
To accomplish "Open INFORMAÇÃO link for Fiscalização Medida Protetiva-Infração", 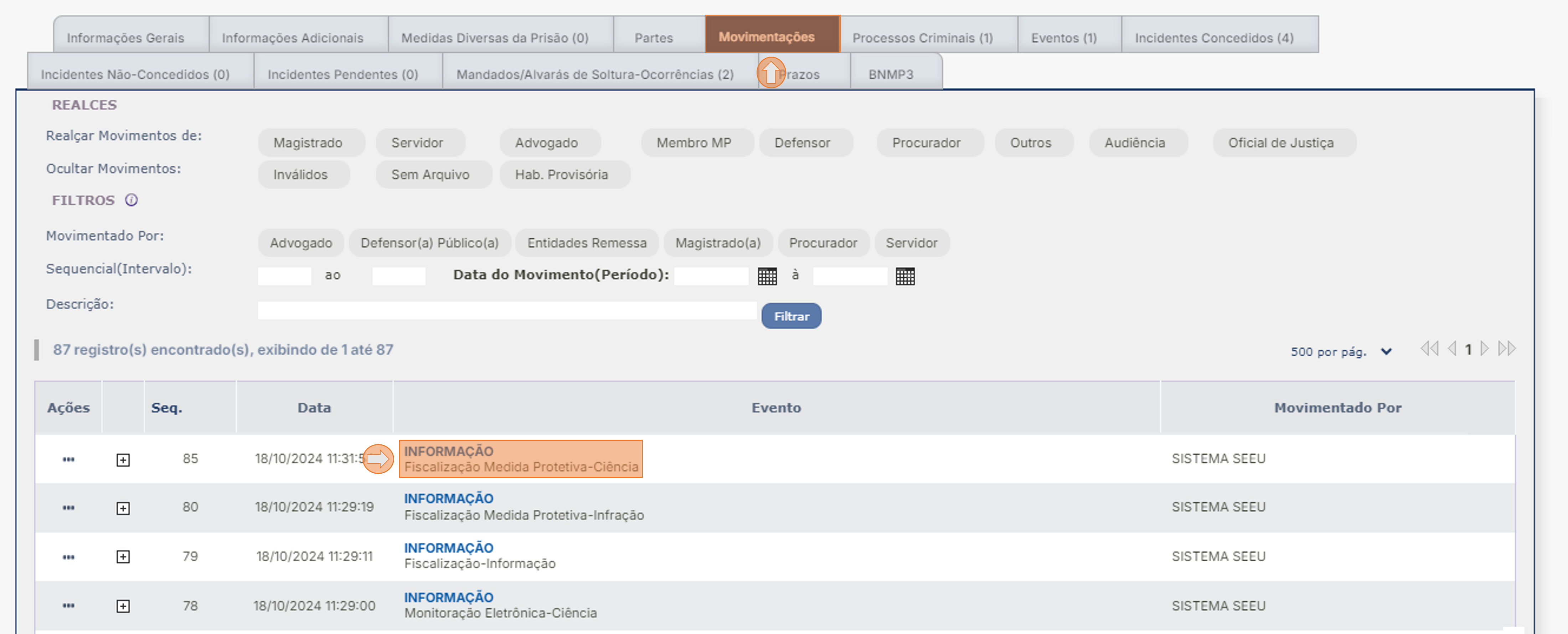I will pos(449,499).
